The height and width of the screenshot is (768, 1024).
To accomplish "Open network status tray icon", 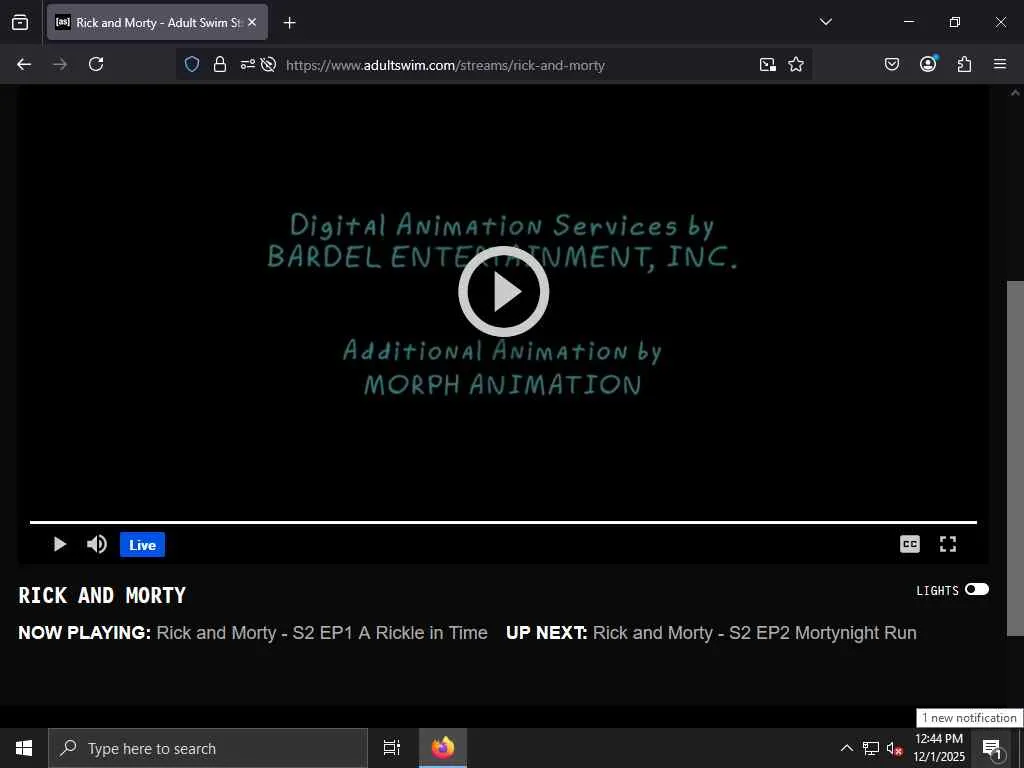I will [x=871, y=748].
